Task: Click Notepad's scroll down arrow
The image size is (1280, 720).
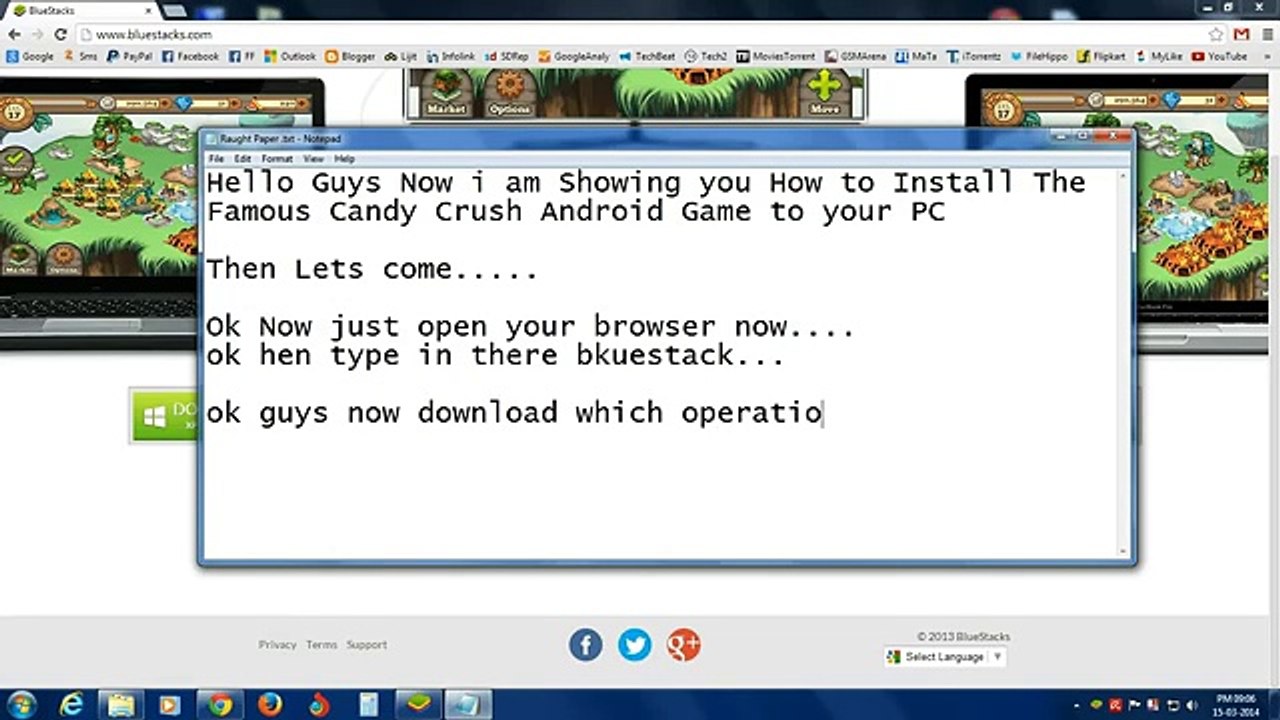Action: [x=1123, y=551]
